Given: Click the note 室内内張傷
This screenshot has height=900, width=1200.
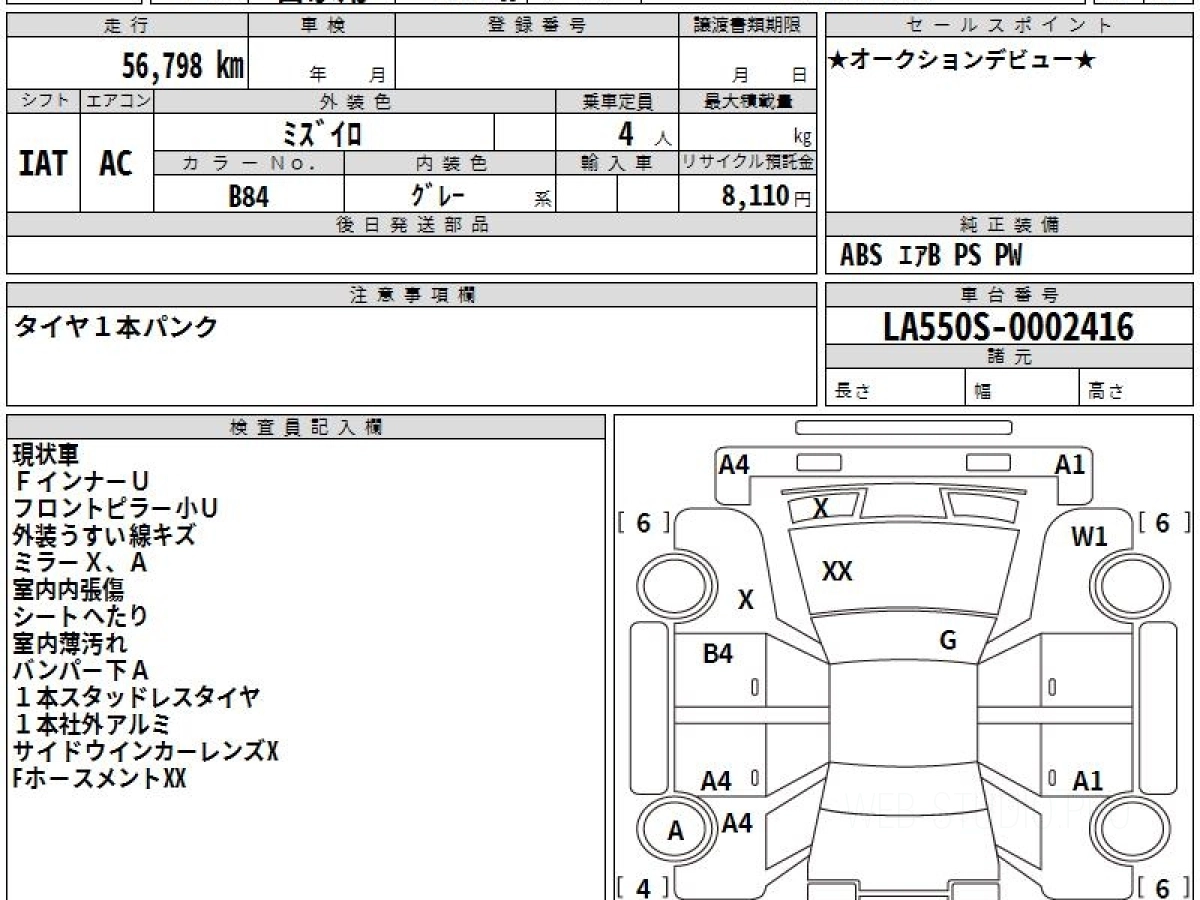Looking at the screenshot, I should pos(68,590).
